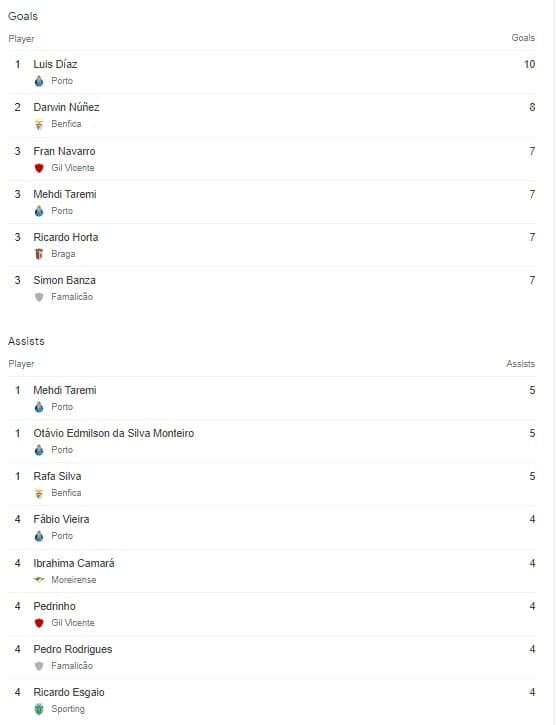
Task: Click the Moreirense crest under Ibrahima Camará
Action: pyautogui.click(x=39, y=579)
